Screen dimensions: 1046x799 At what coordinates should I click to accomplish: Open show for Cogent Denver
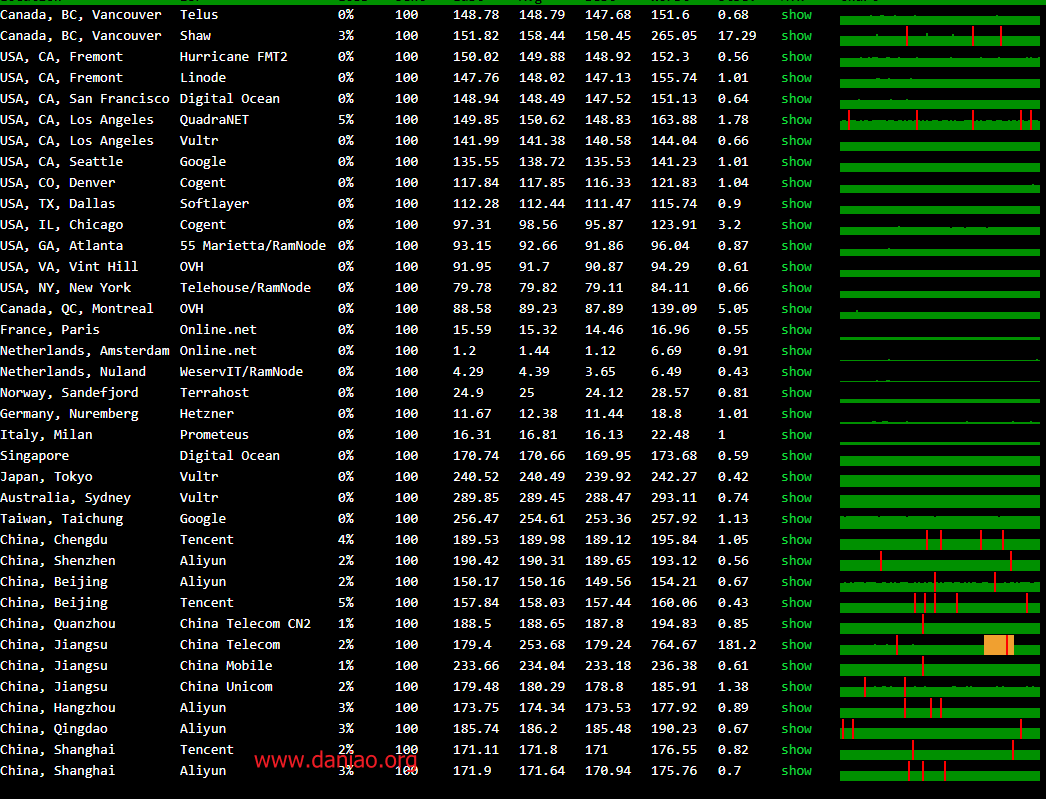click(x=797, y=183)
